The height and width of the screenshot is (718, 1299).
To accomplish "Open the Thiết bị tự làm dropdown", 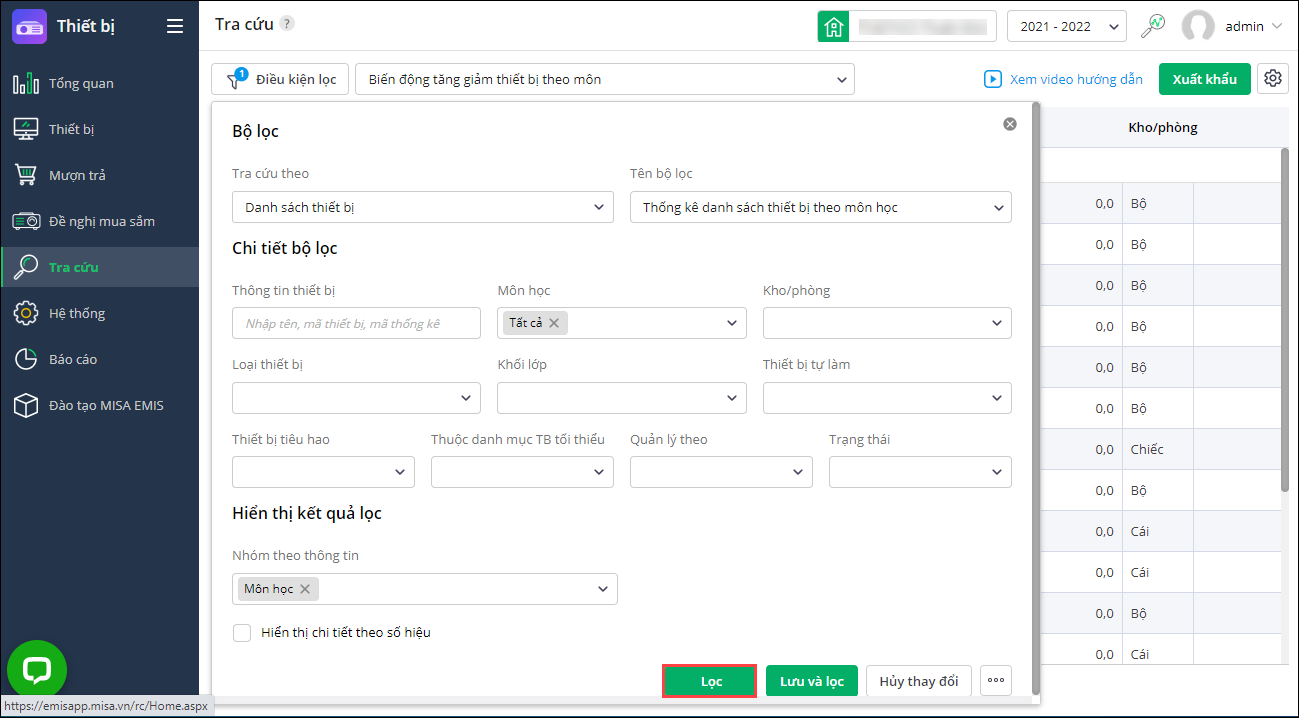I will tap(887, 398).
